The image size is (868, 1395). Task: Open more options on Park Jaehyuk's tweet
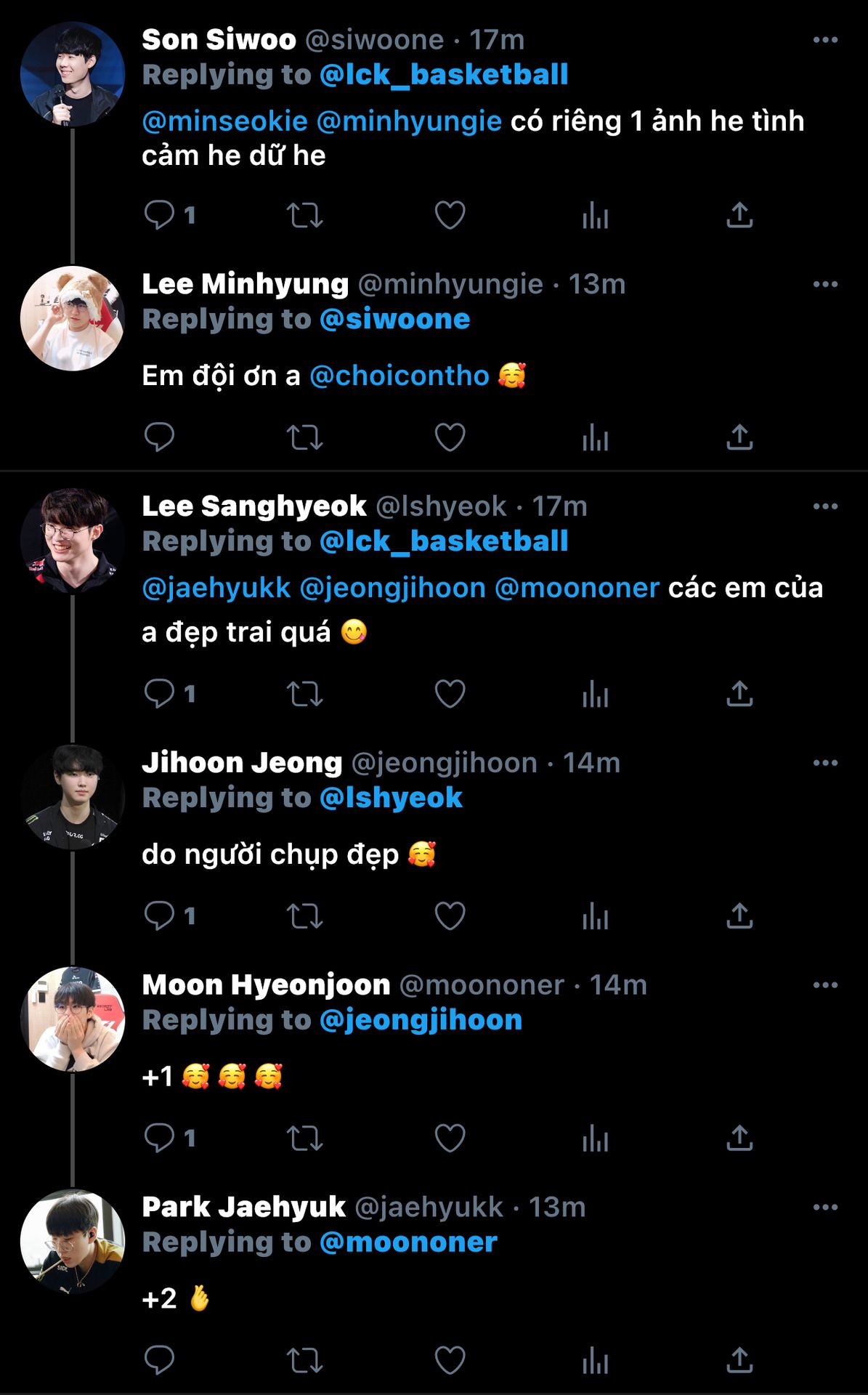pos(825,1208)
